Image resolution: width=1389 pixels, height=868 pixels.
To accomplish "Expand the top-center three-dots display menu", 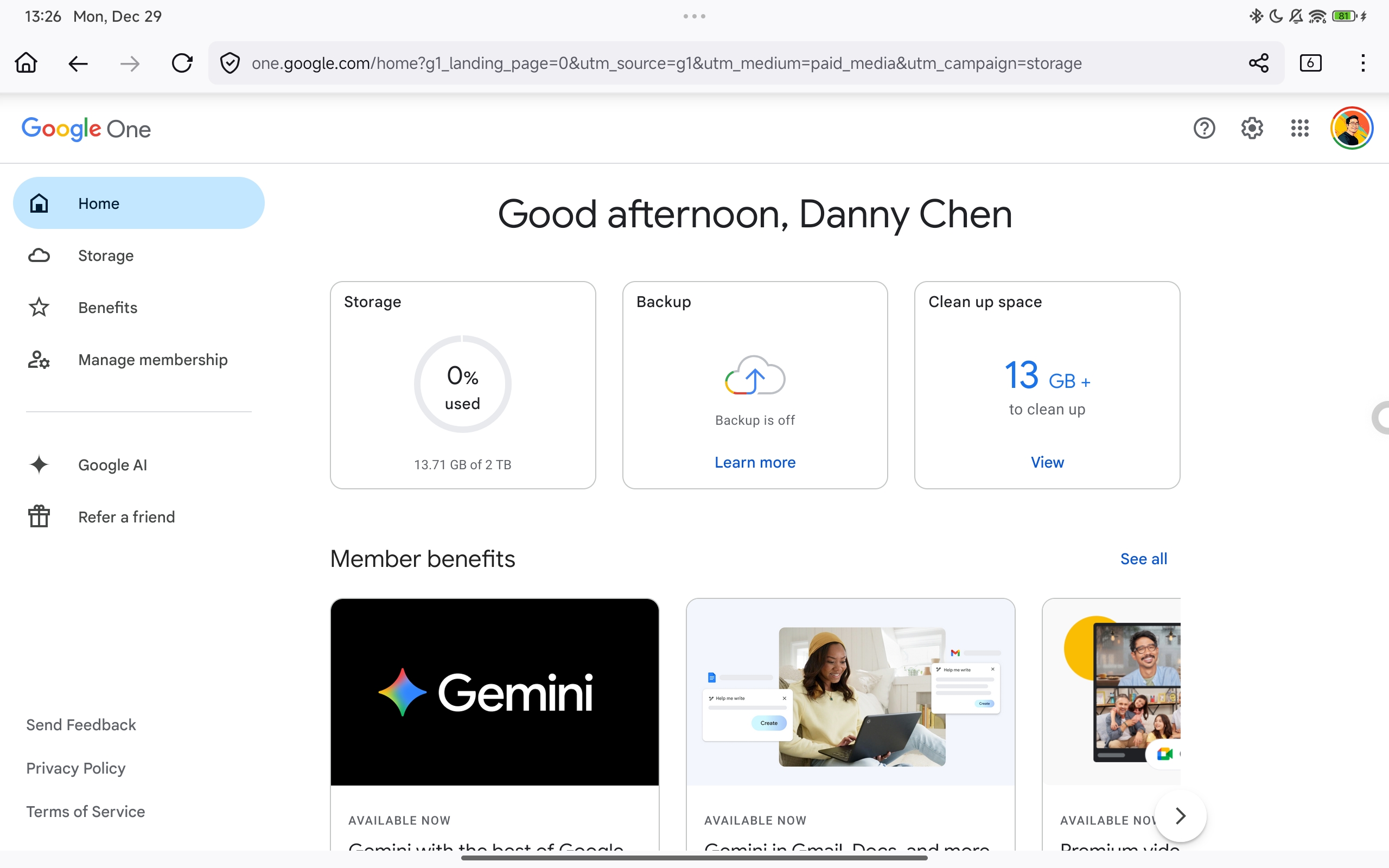I will point(694,16).
